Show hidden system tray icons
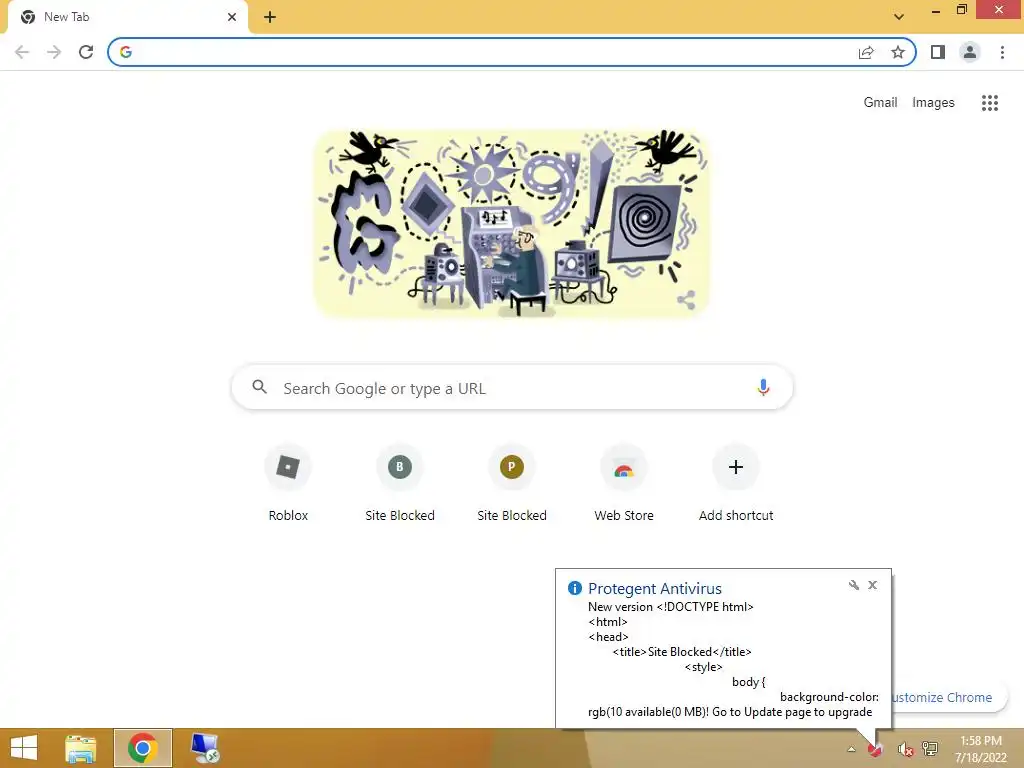 [x=852, y=749]
